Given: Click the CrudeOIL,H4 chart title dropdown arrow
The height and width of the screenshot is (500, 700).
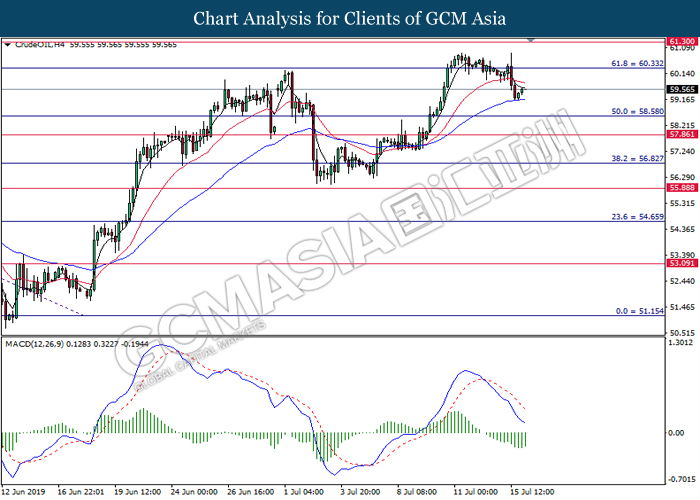Looking at the screenshot, I should (x=7, y=45).
